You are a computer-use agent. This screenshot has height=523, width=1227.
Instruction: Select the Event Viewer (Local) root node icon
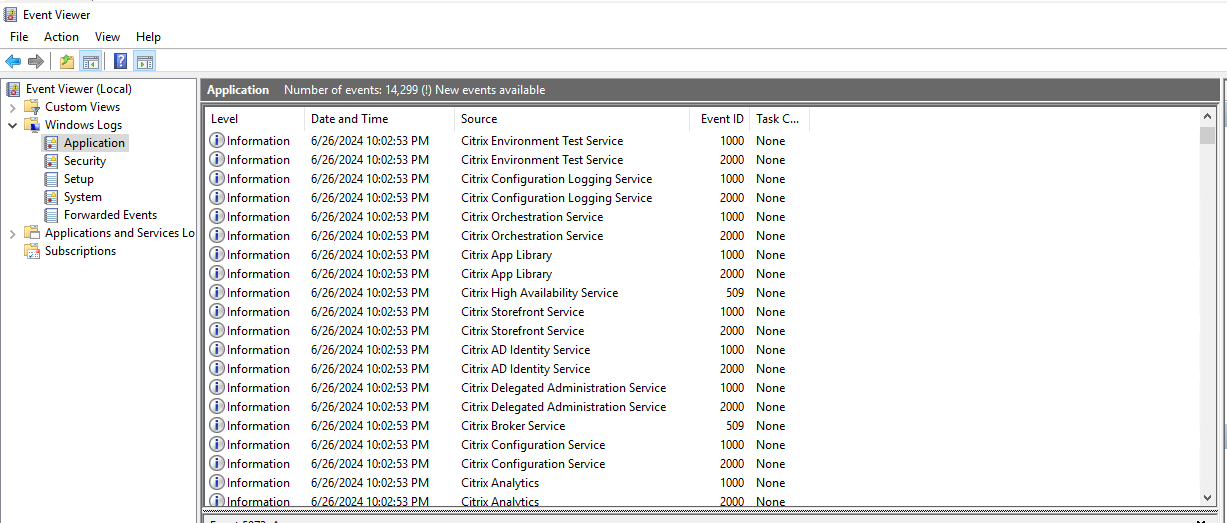(14, 89)
